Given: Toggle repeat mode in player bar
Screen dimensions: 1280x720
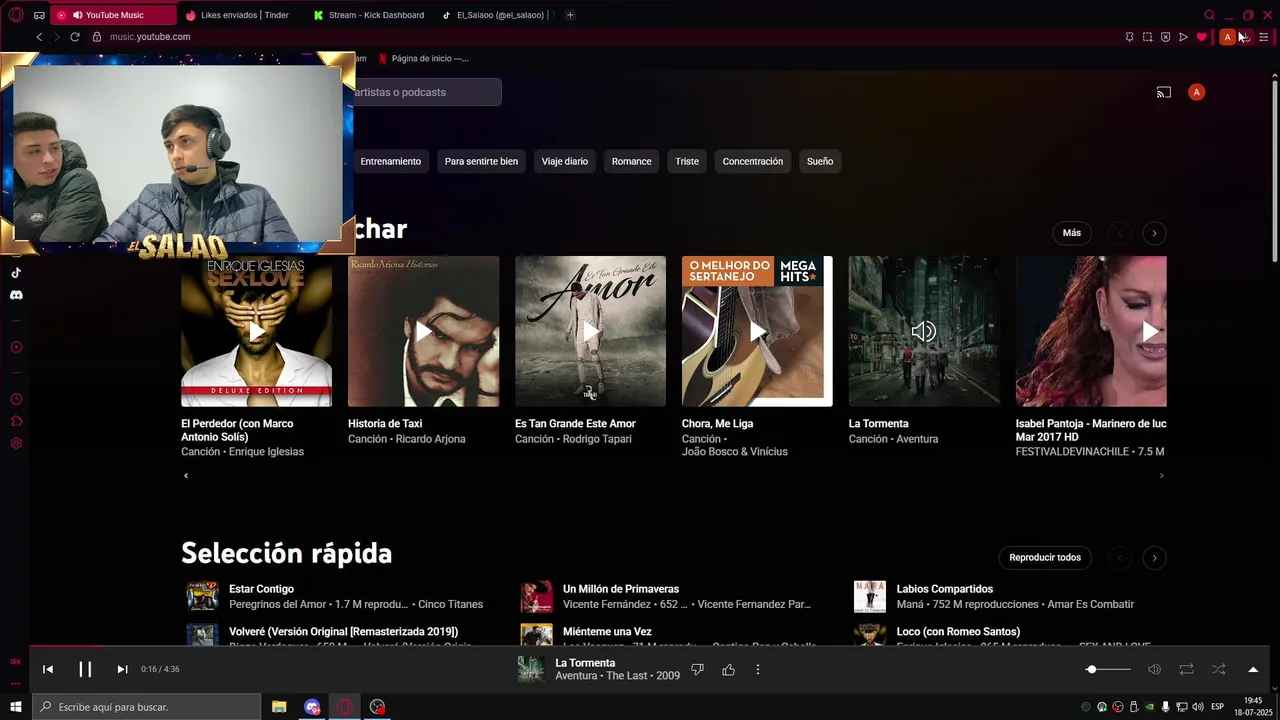Looking at the screenshot, I should (1186, 669).
